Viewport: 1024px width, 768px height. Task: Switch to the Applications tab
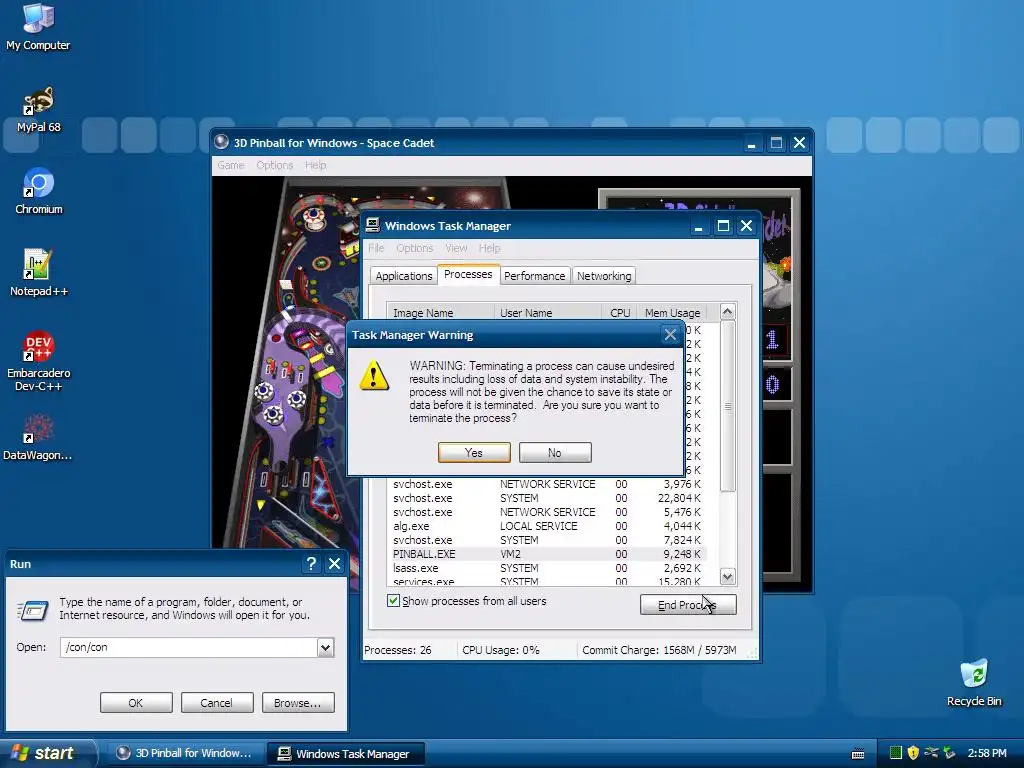coord(404,276)
